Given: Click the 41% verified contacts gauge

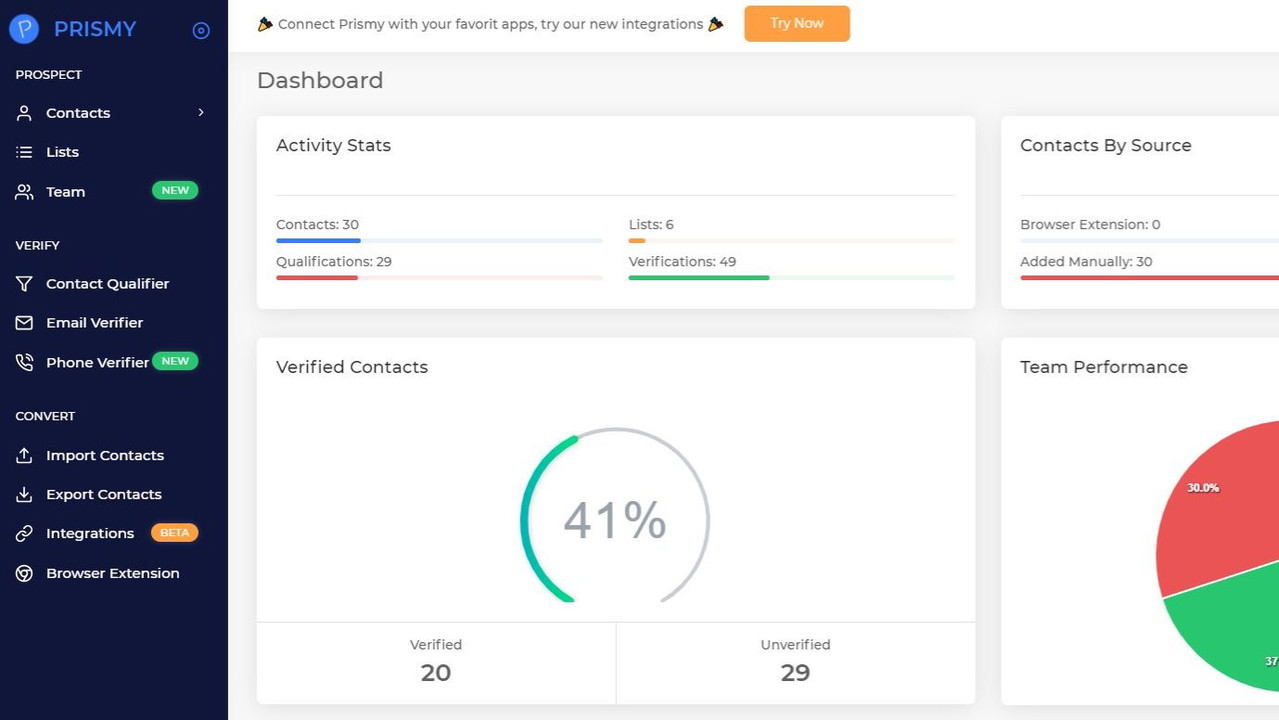Looking at the screenshot, I should [615, 520].
